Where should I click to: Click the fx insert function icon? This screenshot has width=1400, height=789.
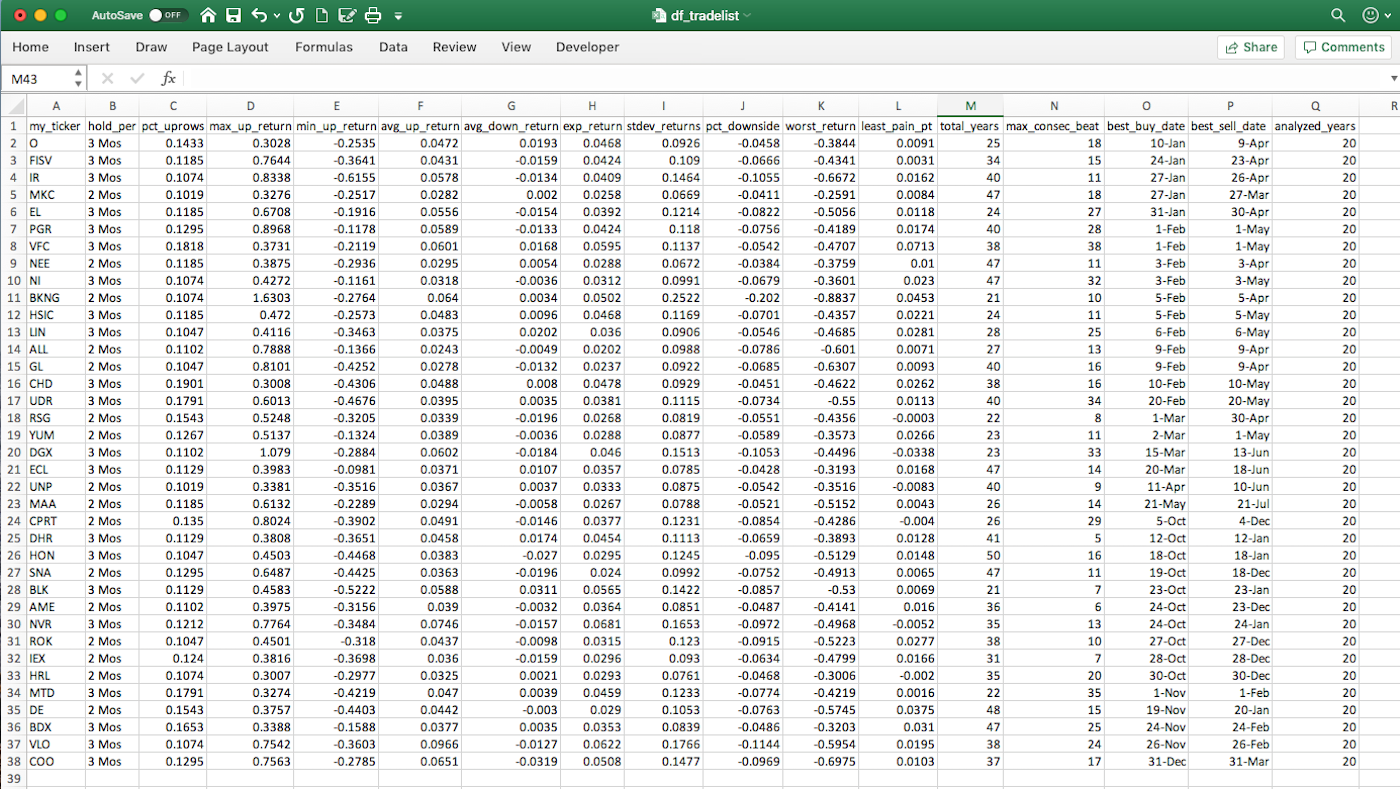(169, 78)
